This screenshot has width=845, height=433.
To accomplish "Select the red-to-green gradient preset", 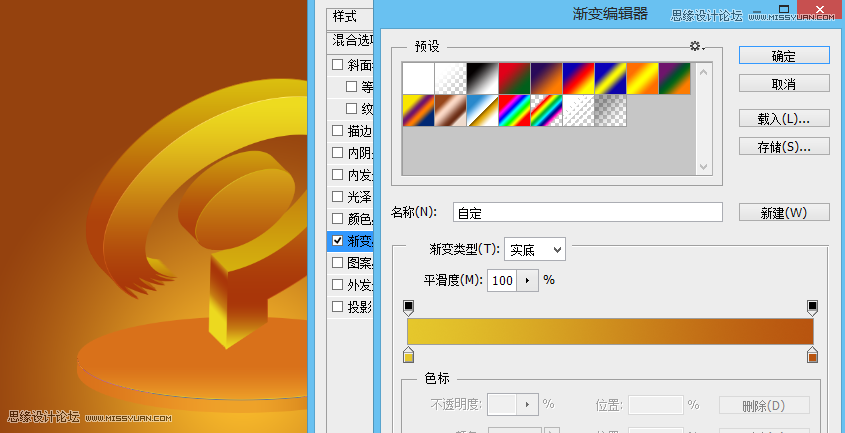I will [x=514, y=79].
